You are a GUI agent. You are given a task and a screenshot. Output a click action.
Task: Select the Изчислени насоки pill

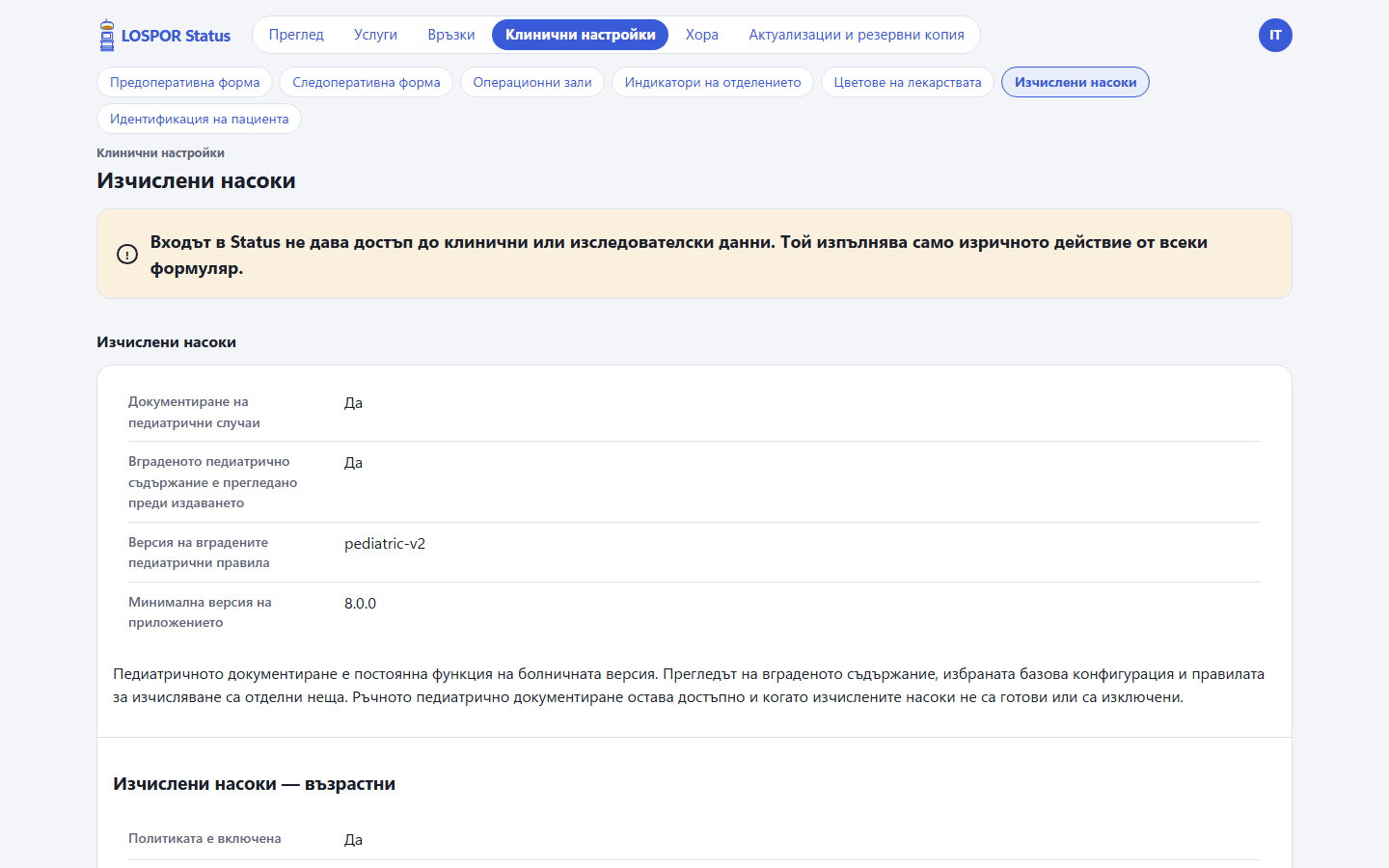tap(1076, 82)
